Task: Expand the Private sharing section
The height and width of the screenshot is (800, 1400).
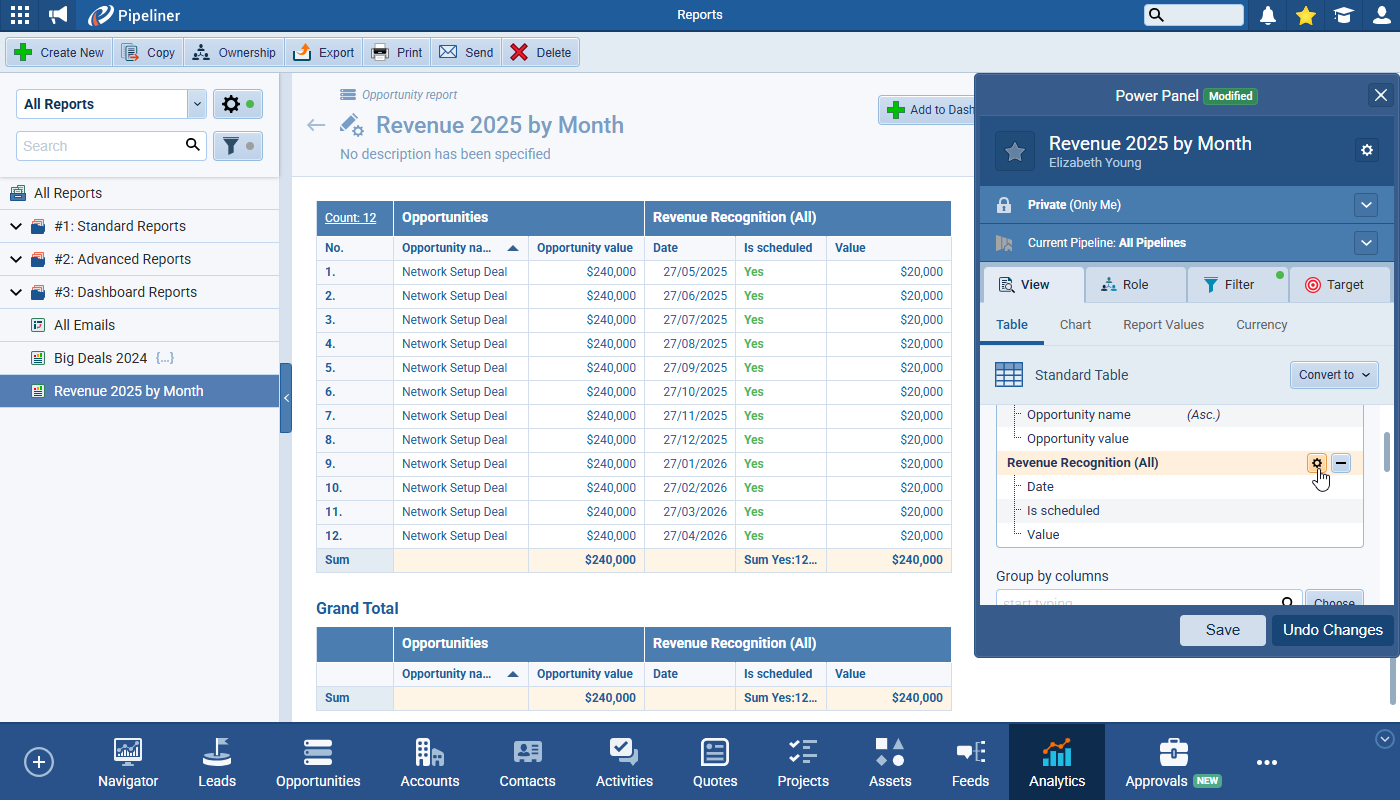Action: (1366, 205)
